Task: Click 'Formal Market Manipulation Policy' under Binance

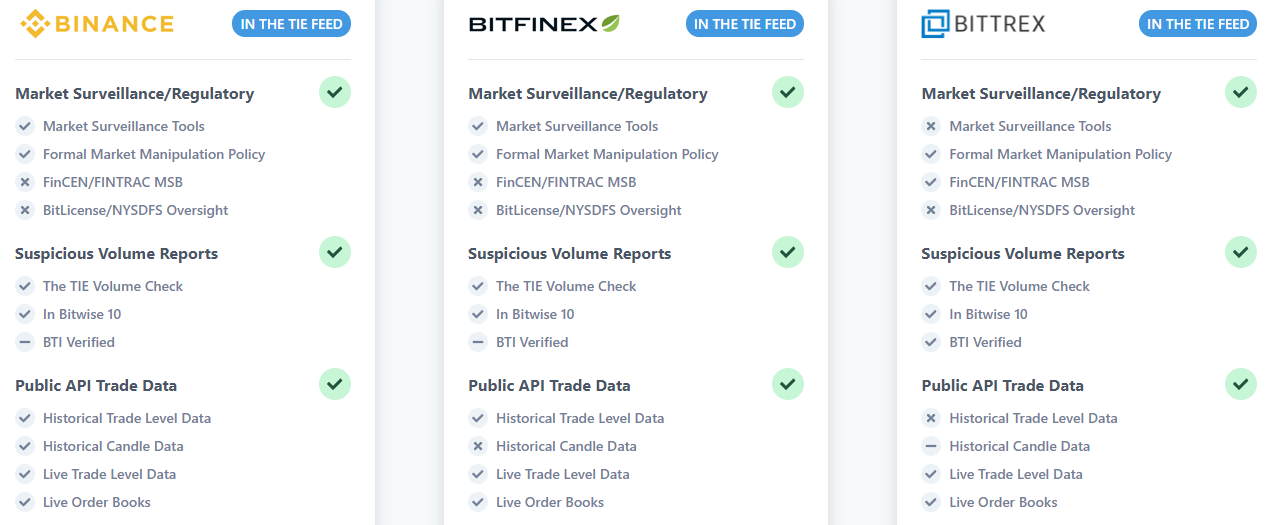Action: (154, 154)
